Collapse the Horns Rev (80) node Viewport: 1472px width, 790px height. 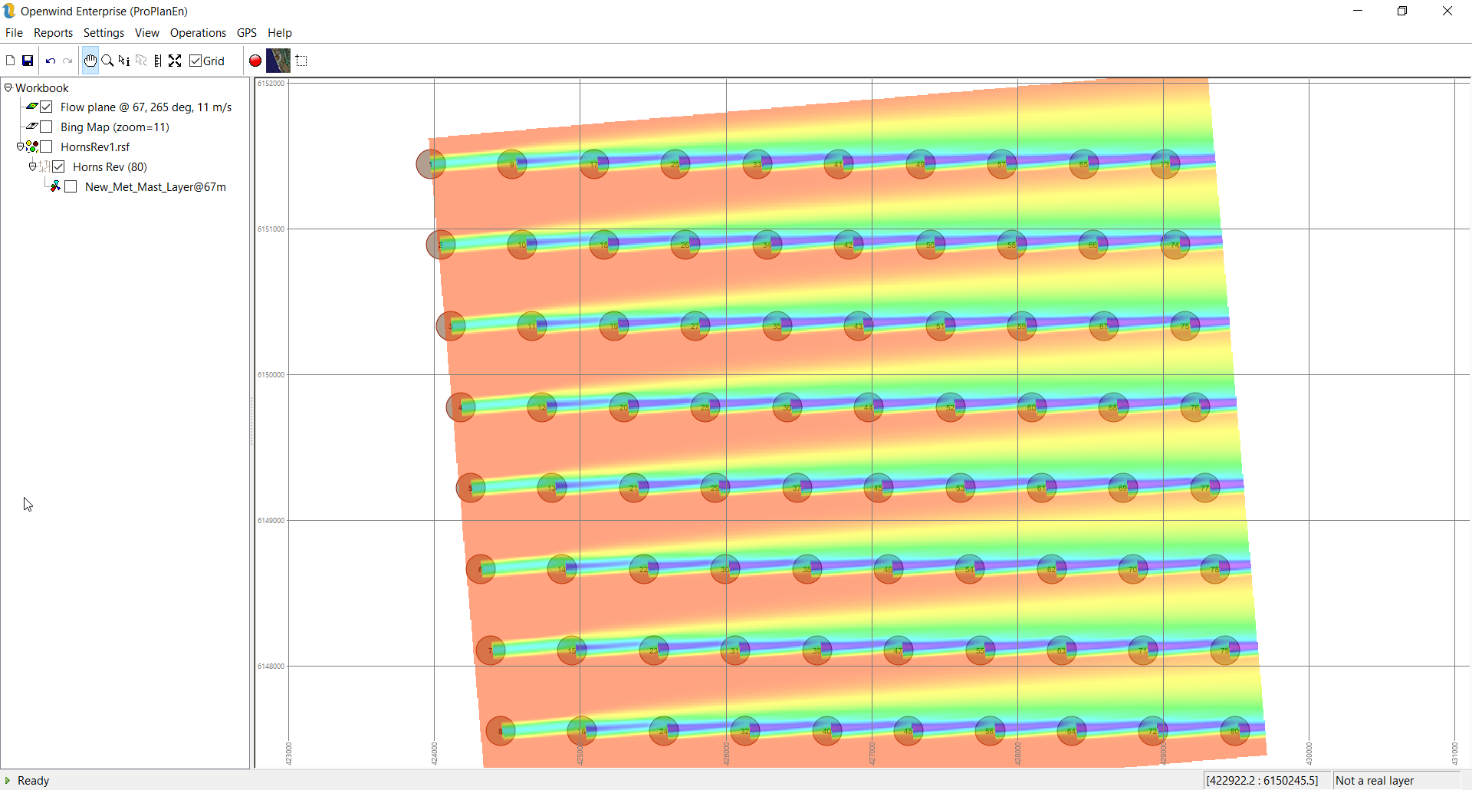32,167
